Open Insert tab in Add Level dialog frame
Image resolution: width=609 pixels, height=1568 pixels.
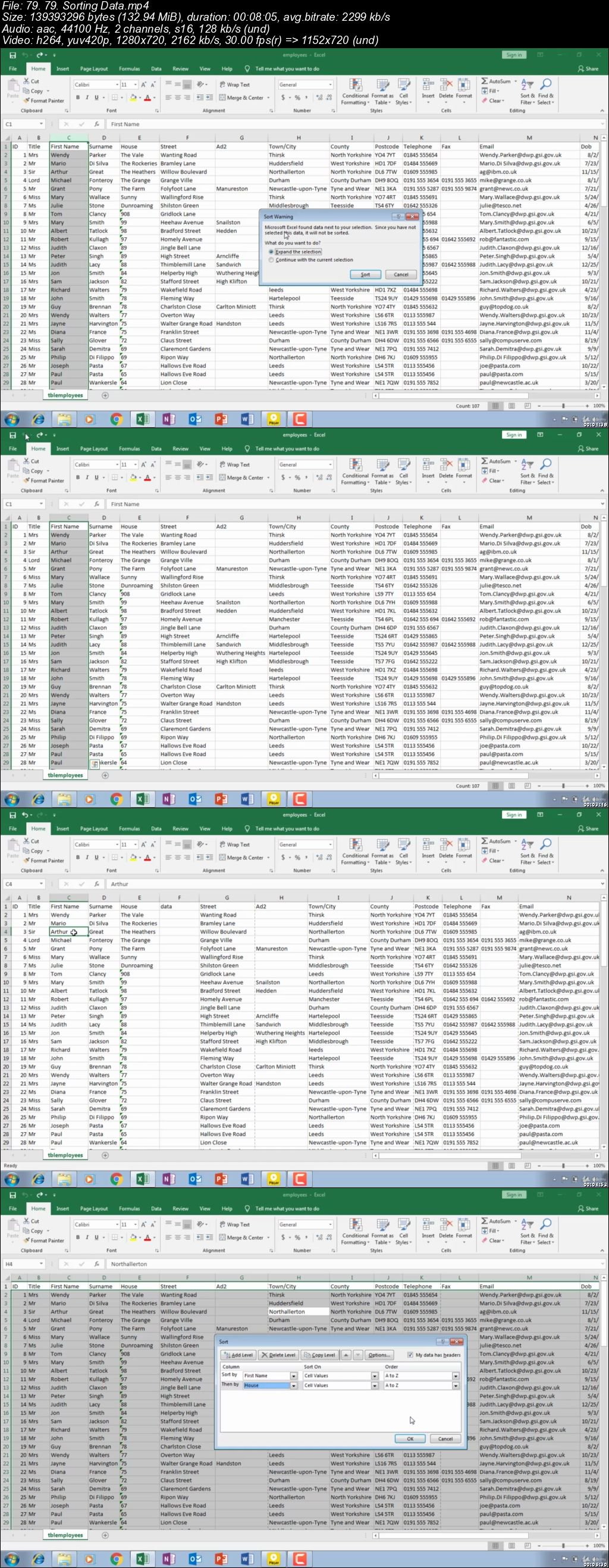(62, 1209)
